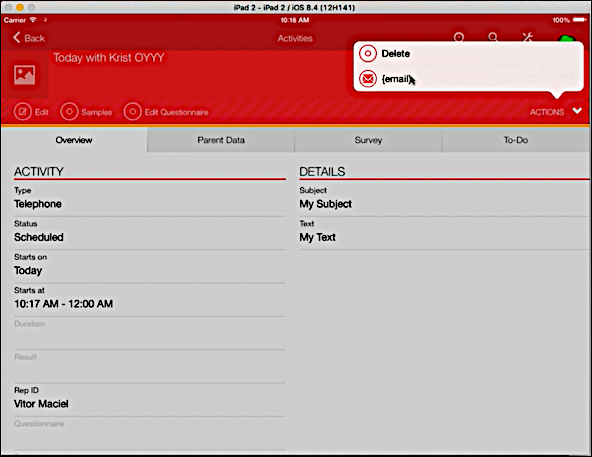The height and width of the screenshot is (457, 592).
Task: Click the Edit Questionnaire circle icon
Action: [x=132, y=112]
